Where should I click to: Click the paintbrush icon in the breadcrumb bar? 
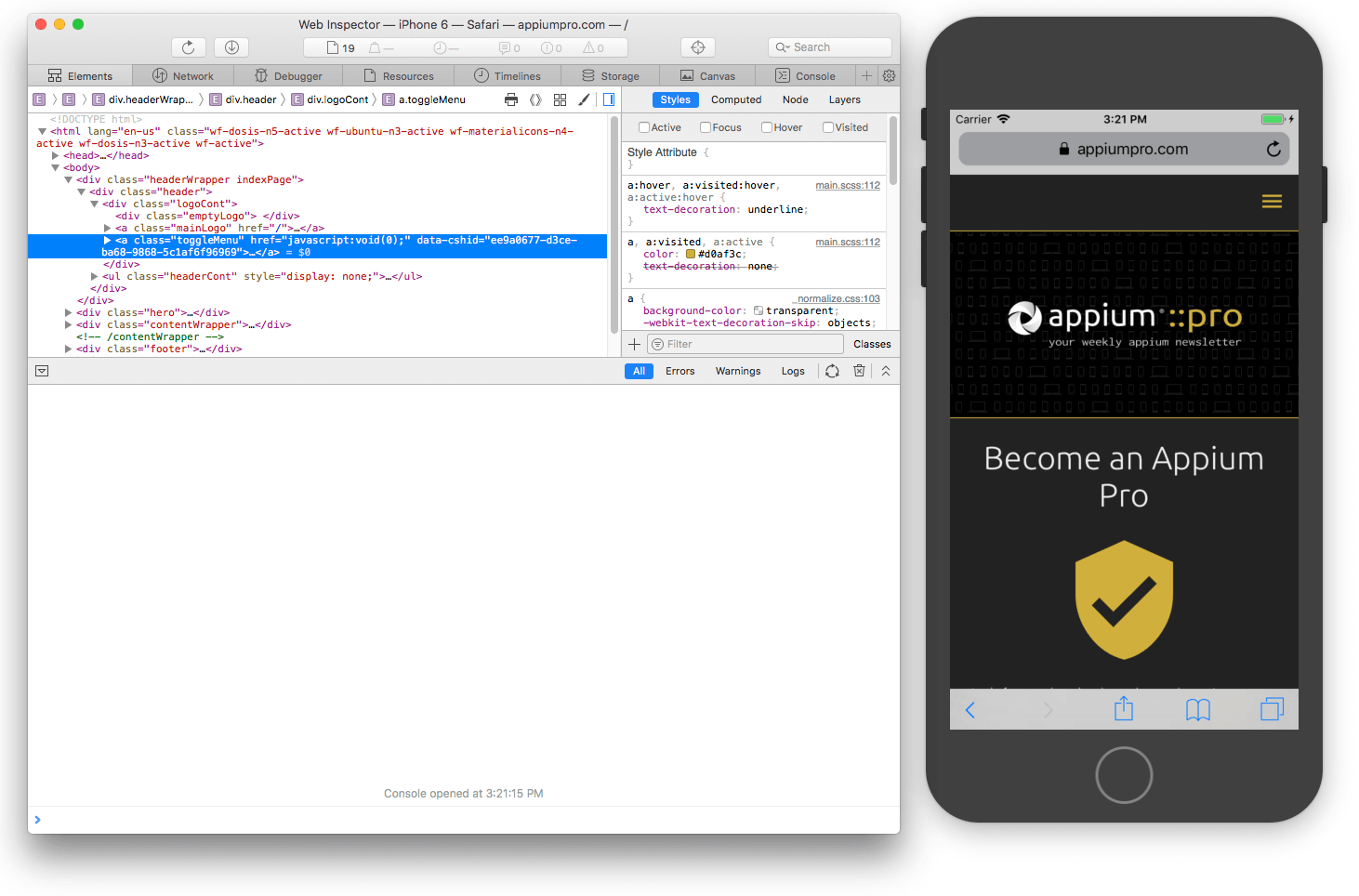pos(584,99)
